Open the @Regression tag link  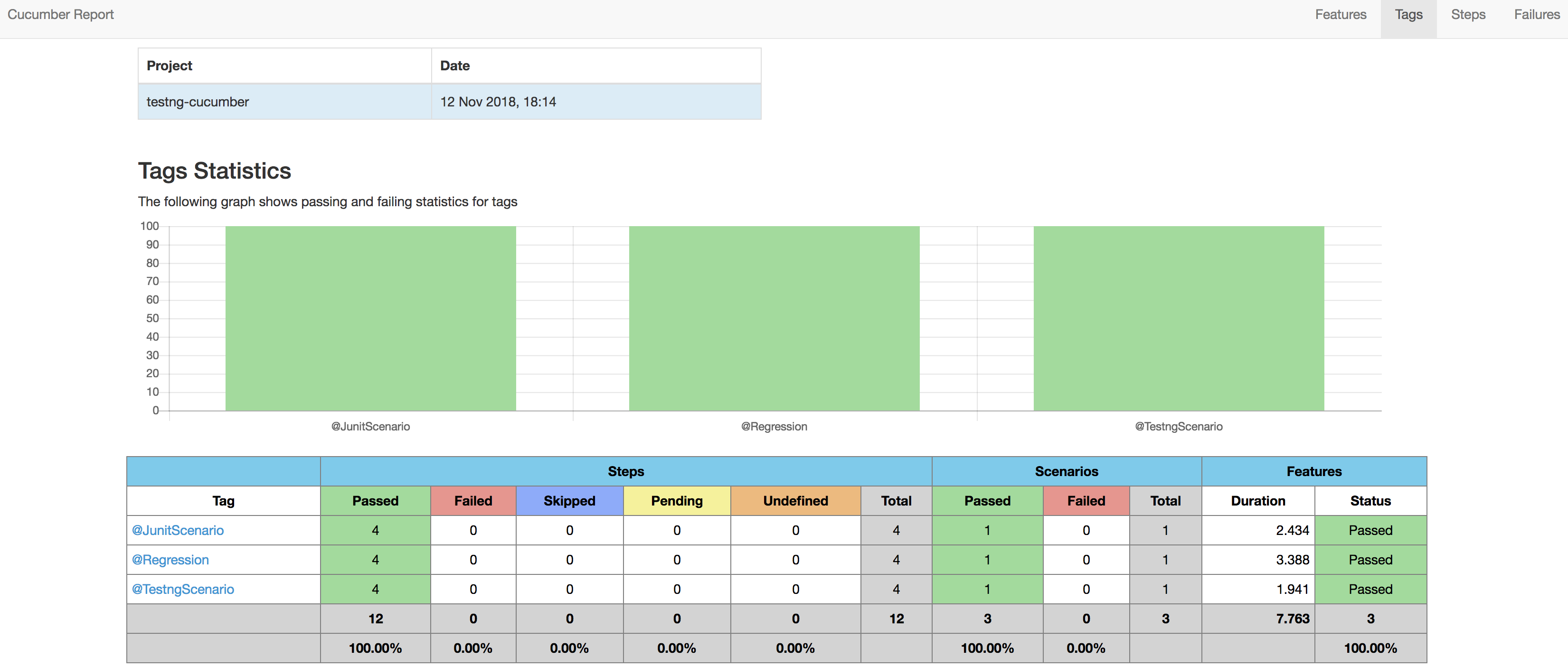[170, 560]
